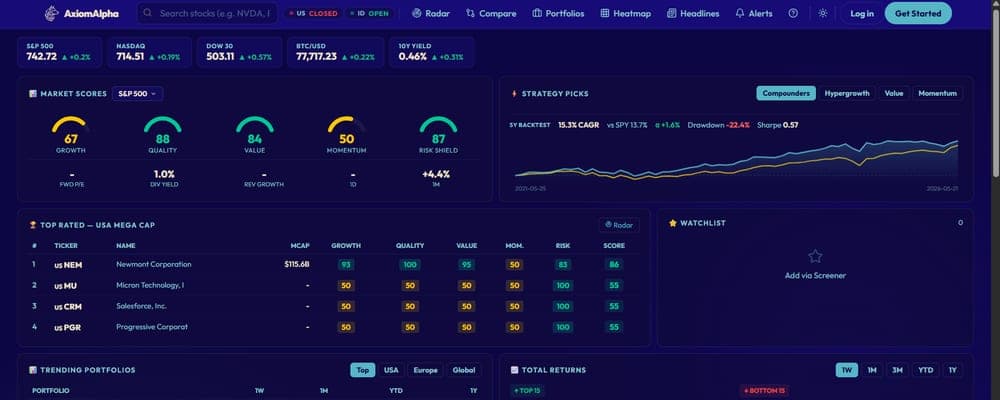Click the help question mark icon

click(793, 13)
